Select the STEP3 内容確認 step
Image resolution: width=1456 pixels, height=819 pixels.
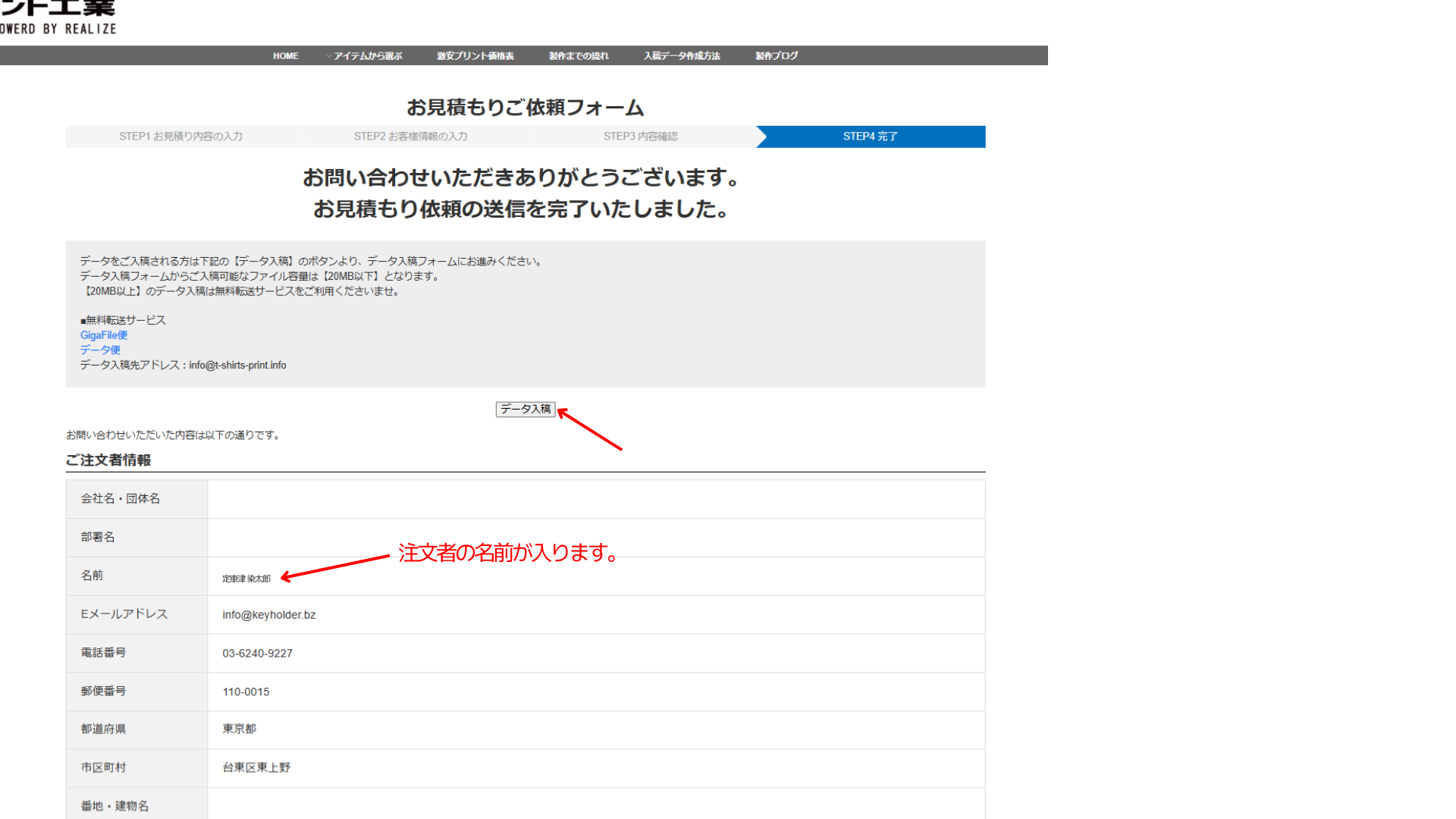[x=640, y=136]
